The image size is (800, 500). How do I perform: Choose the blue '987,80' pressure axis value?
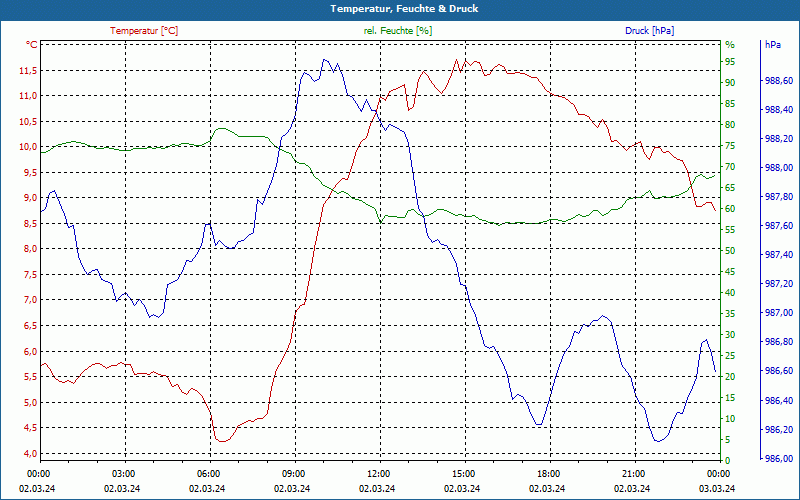click(x=779, y=197)
